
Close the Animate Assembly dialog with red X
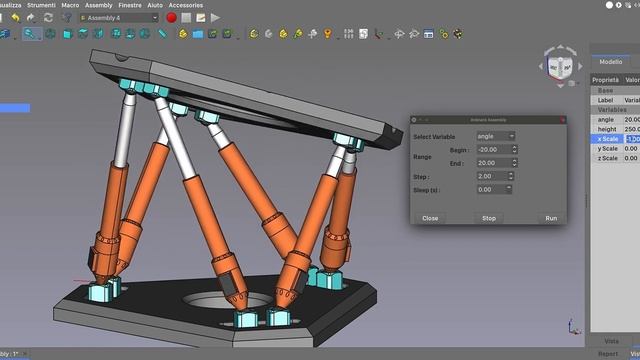[x=562, y=120]
